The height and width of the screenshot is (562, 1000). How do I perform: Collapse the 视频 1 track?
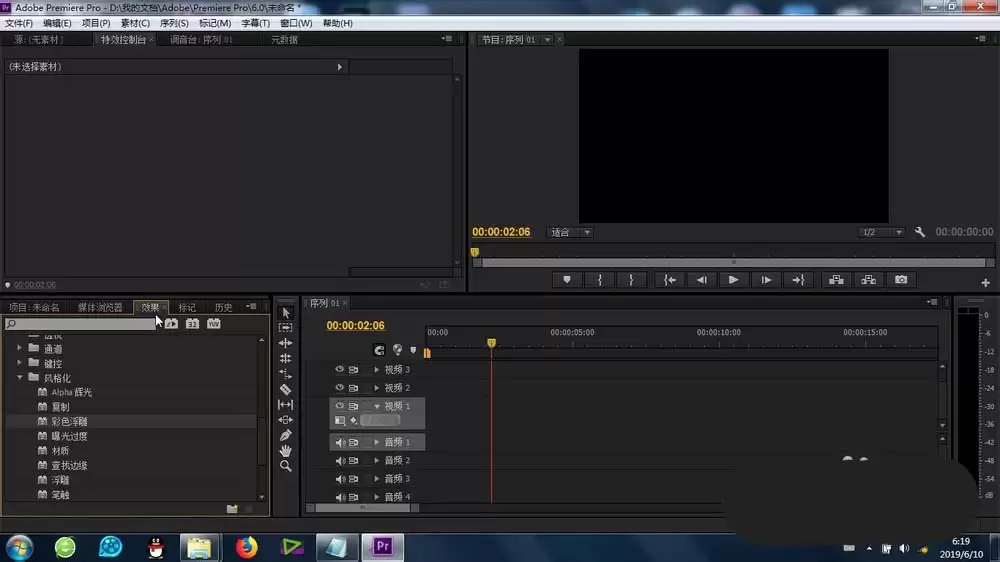click(x=376, y=406)
